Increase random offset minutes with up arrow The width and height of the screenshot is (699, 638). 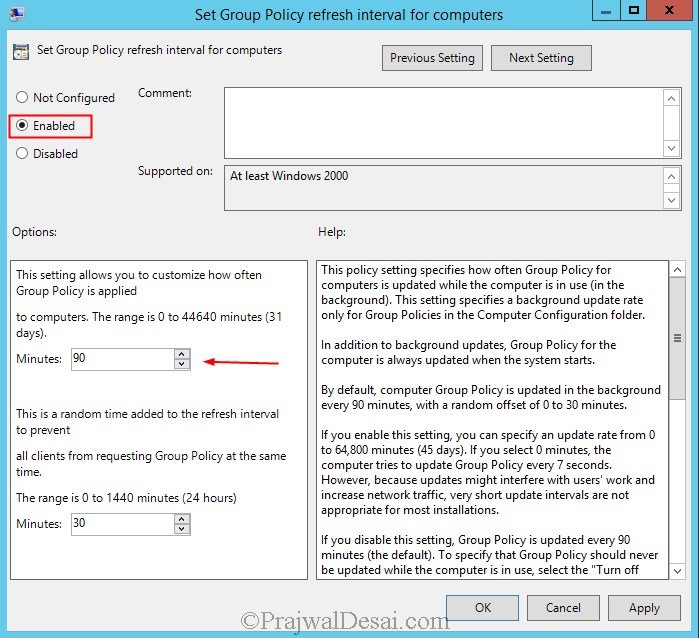coord(182,519)
